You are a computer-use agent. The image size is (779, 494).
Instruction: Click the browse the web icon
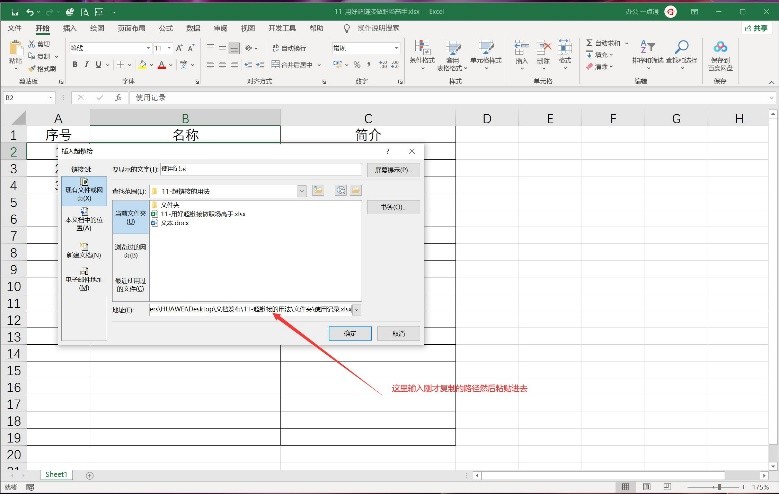[x=341, y=190]
